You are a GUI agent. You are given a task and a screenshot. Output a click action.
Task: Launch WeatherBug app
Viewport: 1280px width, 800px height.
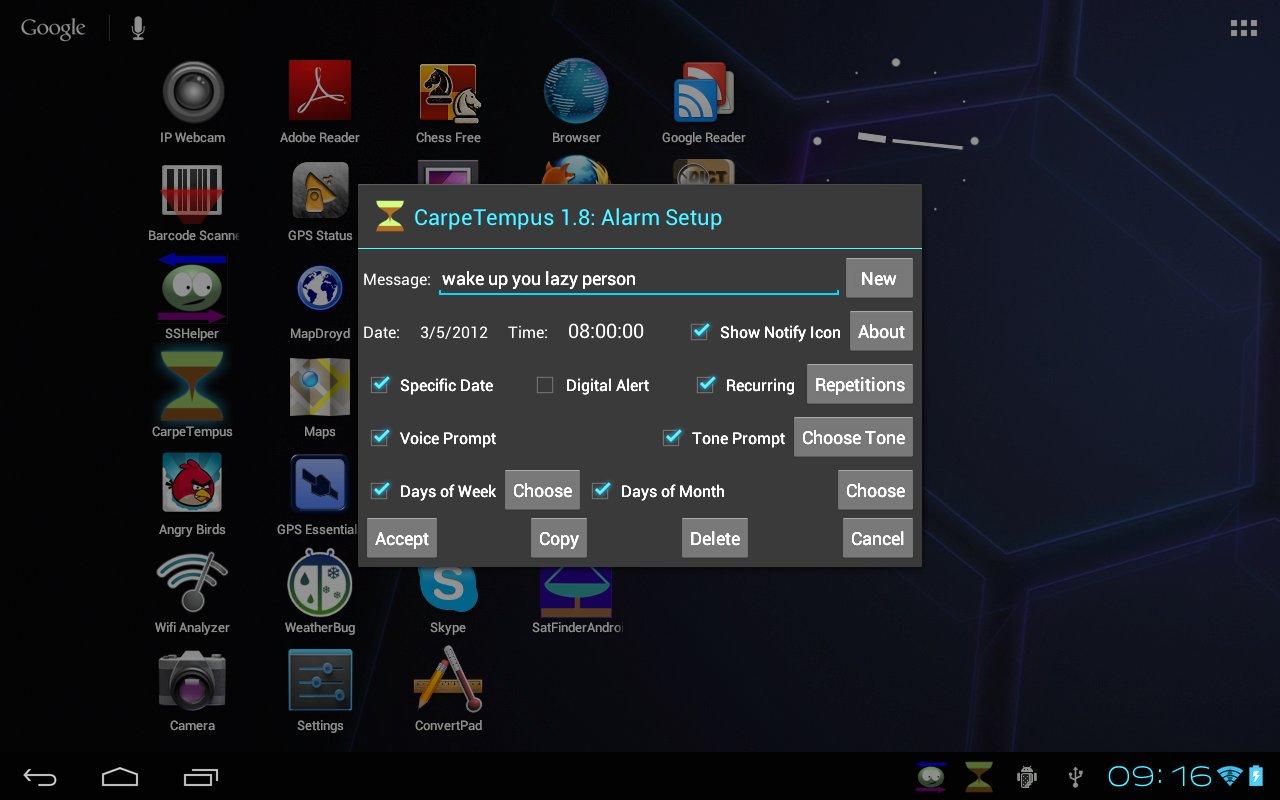click(x=320, y=592)
